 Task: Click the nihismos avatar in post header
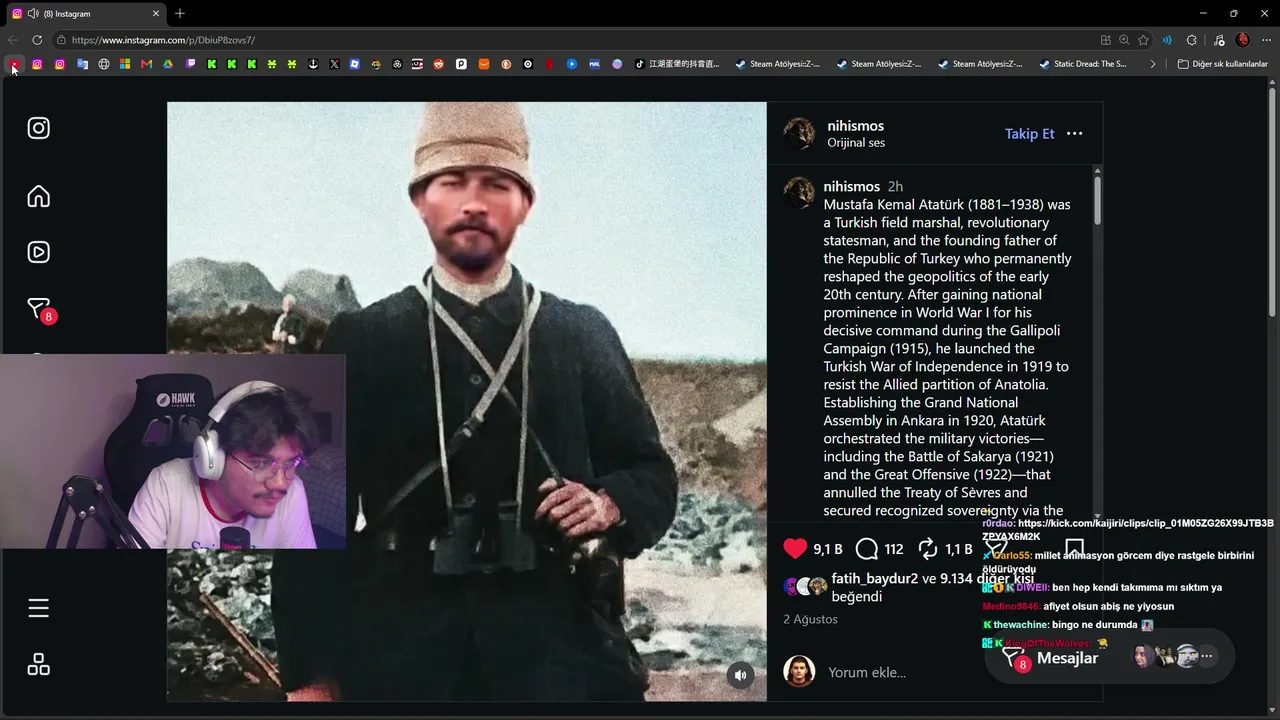coord(799,133)
